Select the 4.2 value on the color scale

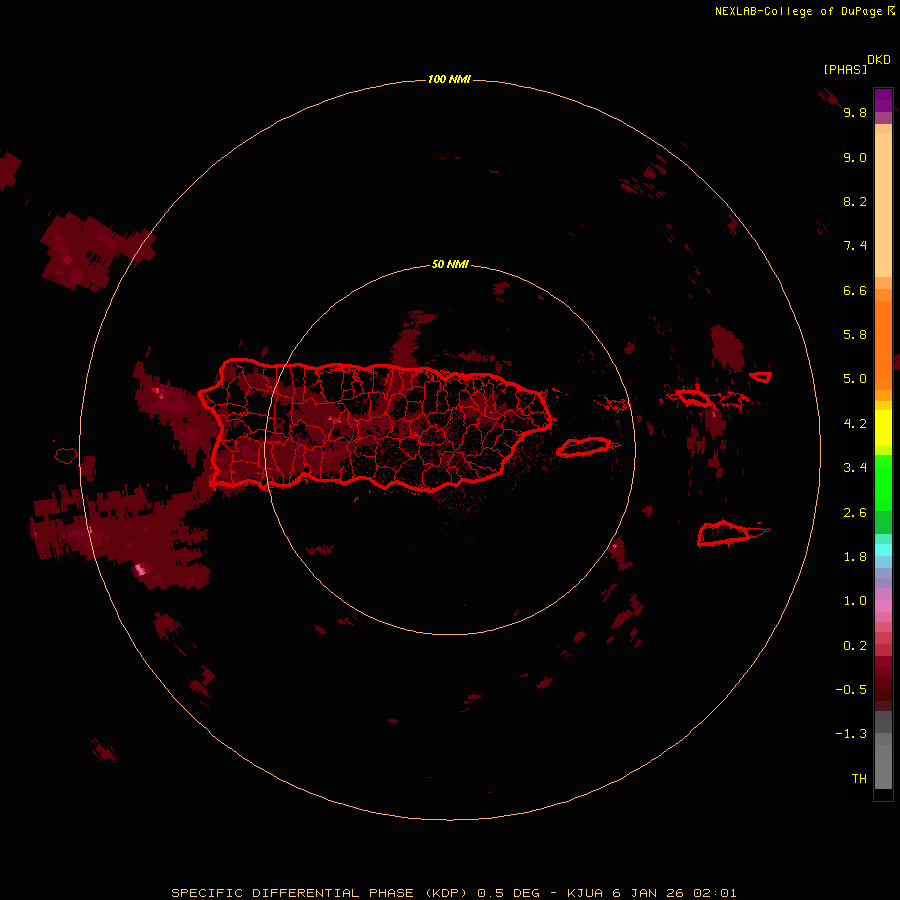(855, 424)
